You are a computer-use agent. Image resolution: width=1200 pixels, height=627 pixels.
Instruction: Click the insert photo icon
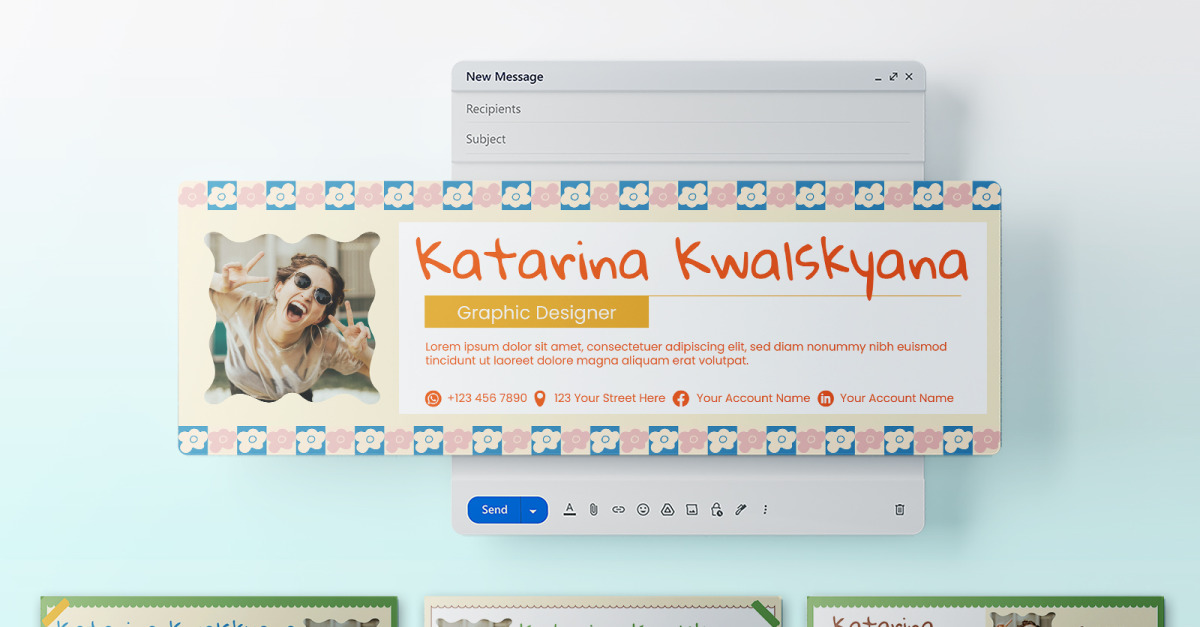tap(692, 510)
